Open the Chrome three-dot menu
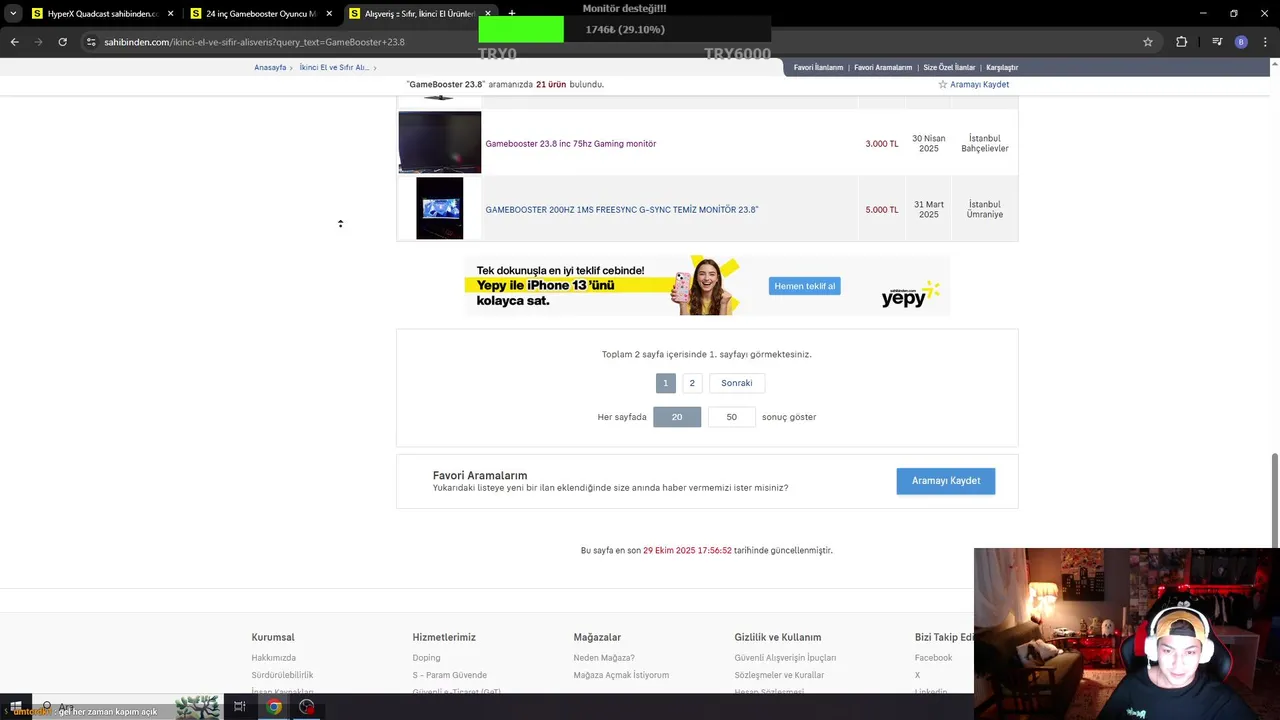 pos(1265,42)
